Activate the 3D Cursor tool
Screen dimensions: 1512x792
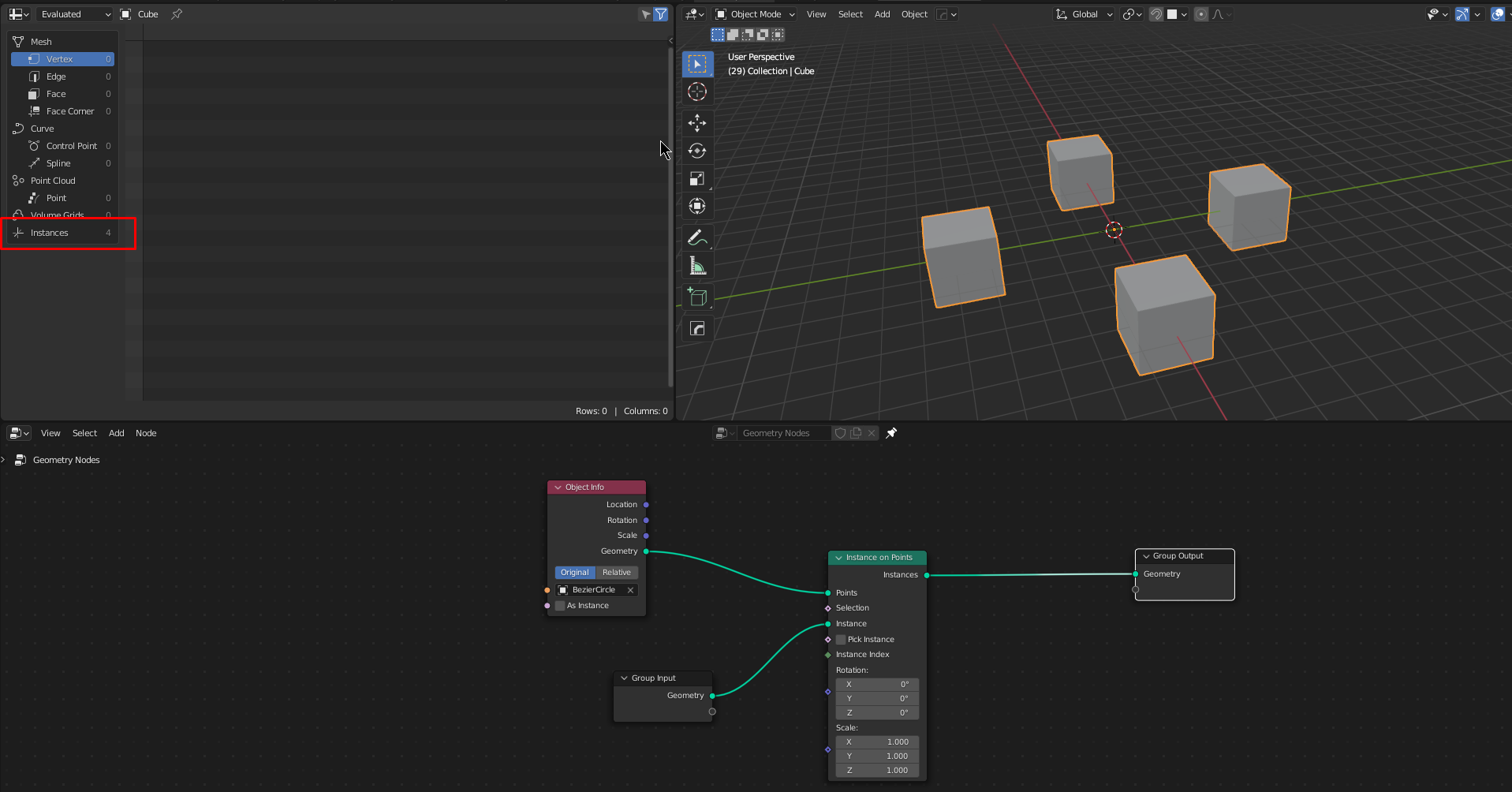(697, 92)
